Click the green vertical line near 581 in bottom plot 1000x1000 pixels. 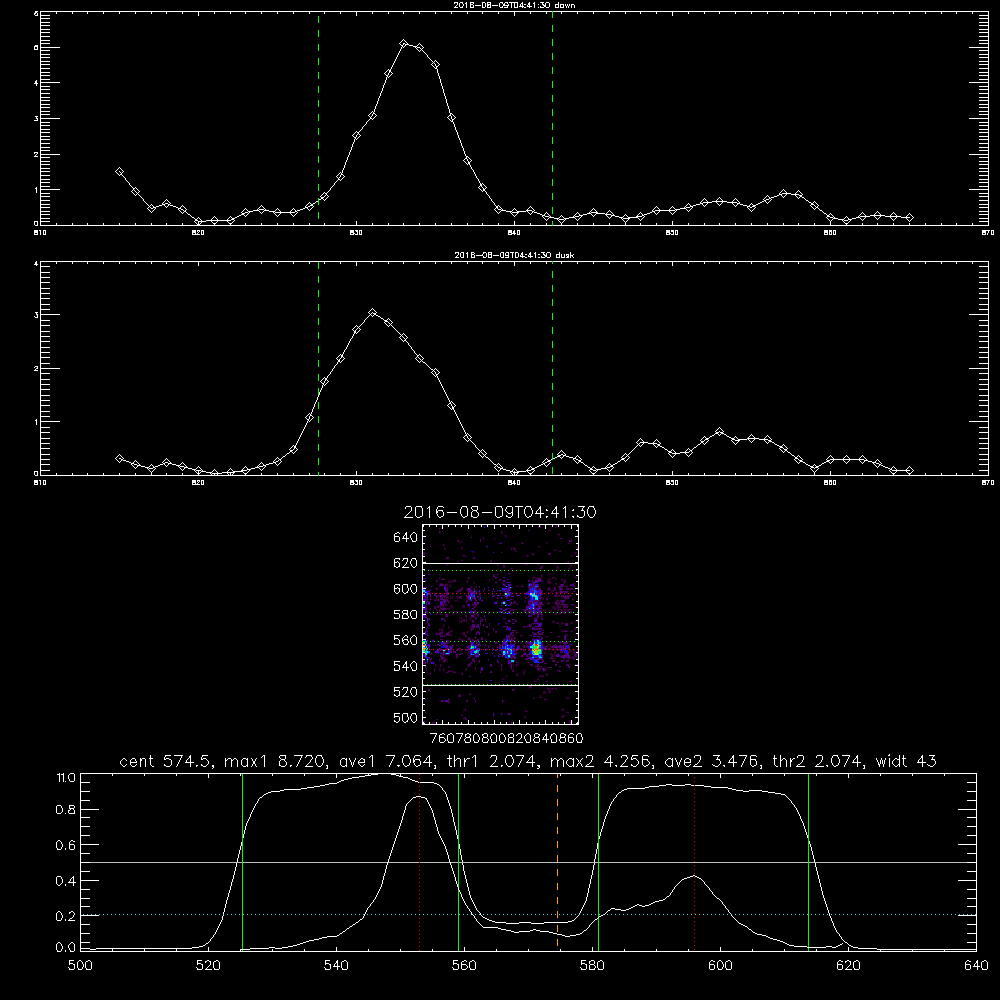pos(598,861)
